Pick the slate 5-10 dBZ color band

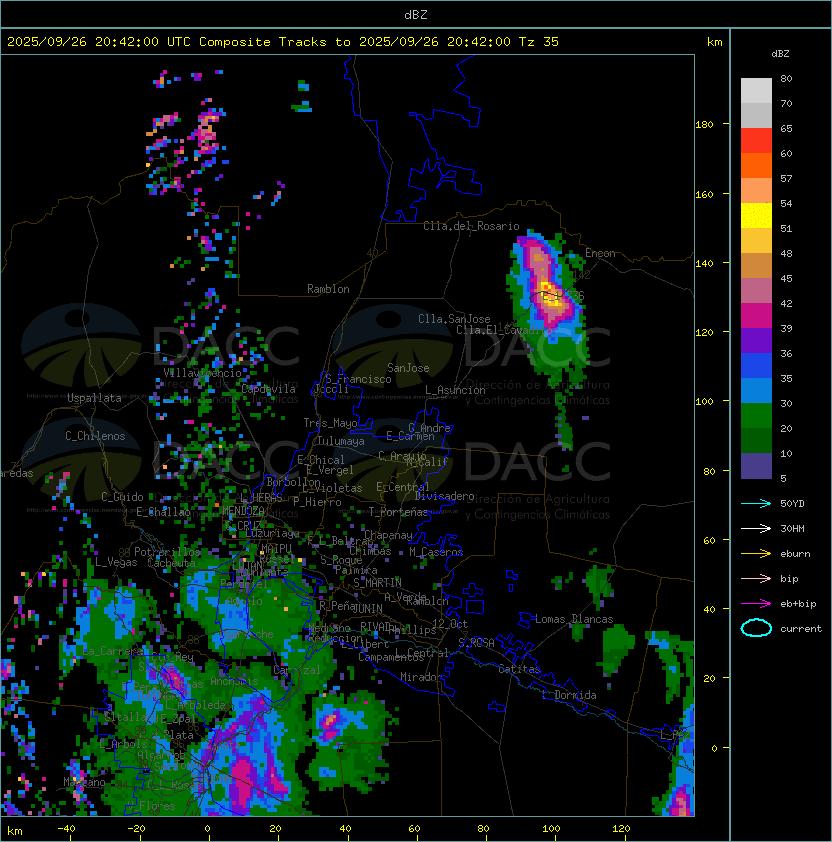point(756,466)
